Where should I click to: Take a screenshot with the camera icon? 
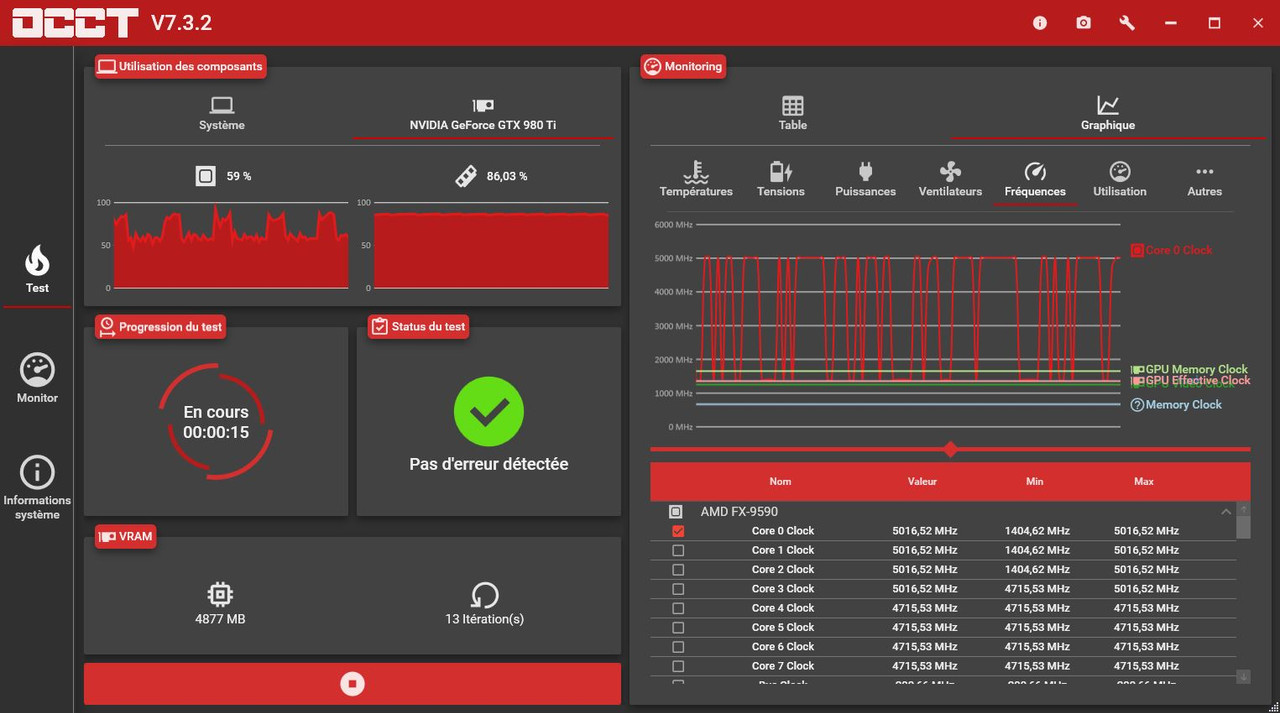click(x=1084, y=23)
